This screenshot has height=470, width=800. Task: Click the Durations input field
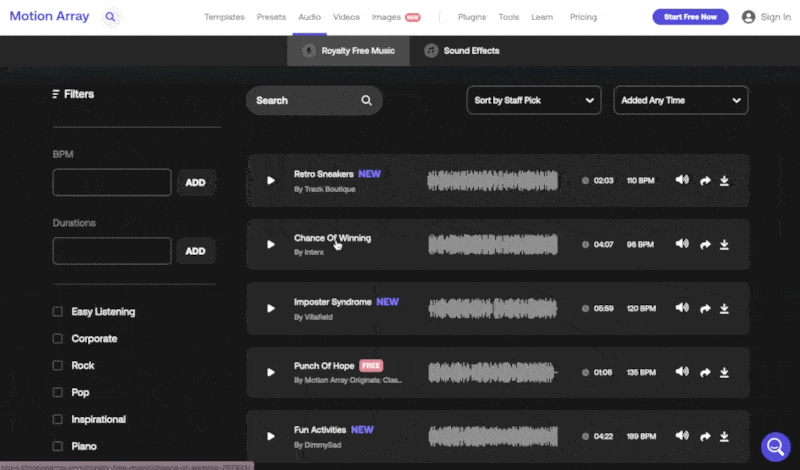coord(112,251)
